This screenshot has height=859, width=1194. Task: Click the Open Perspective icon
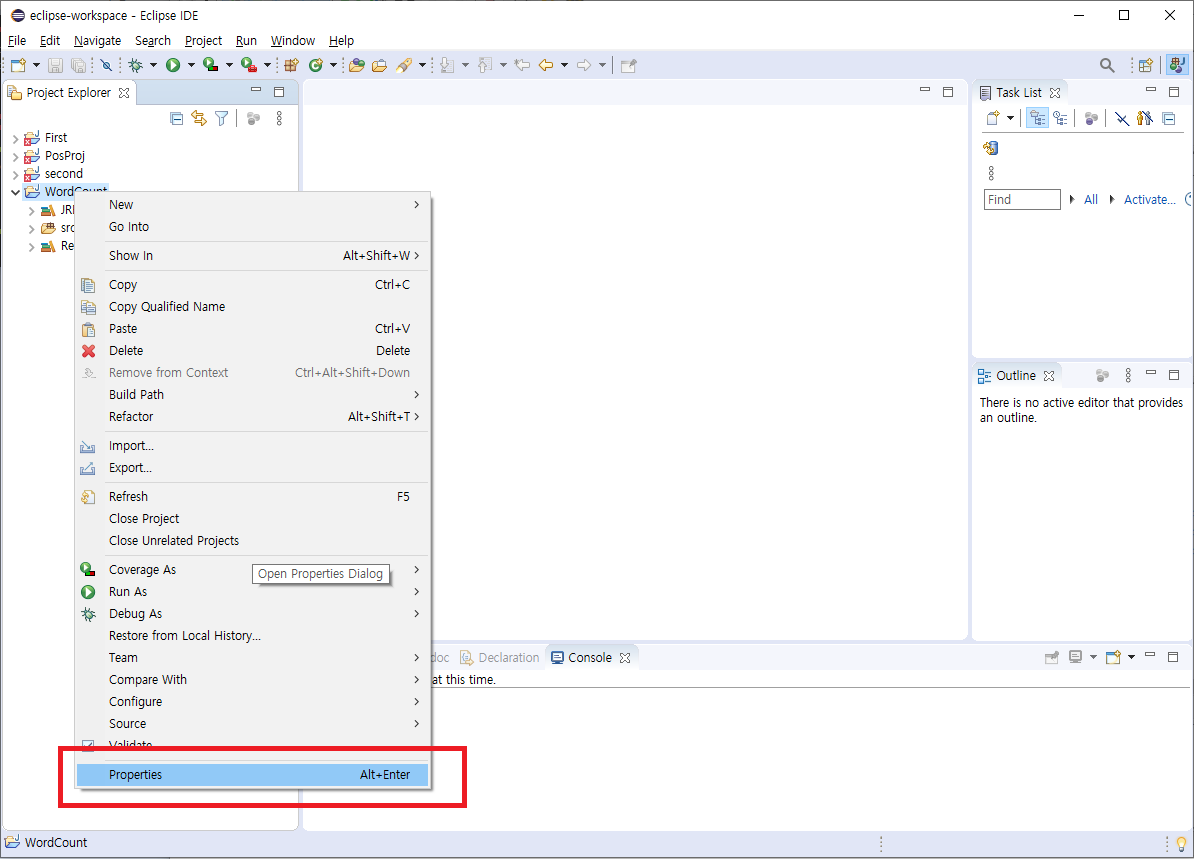pos(1146,65)
